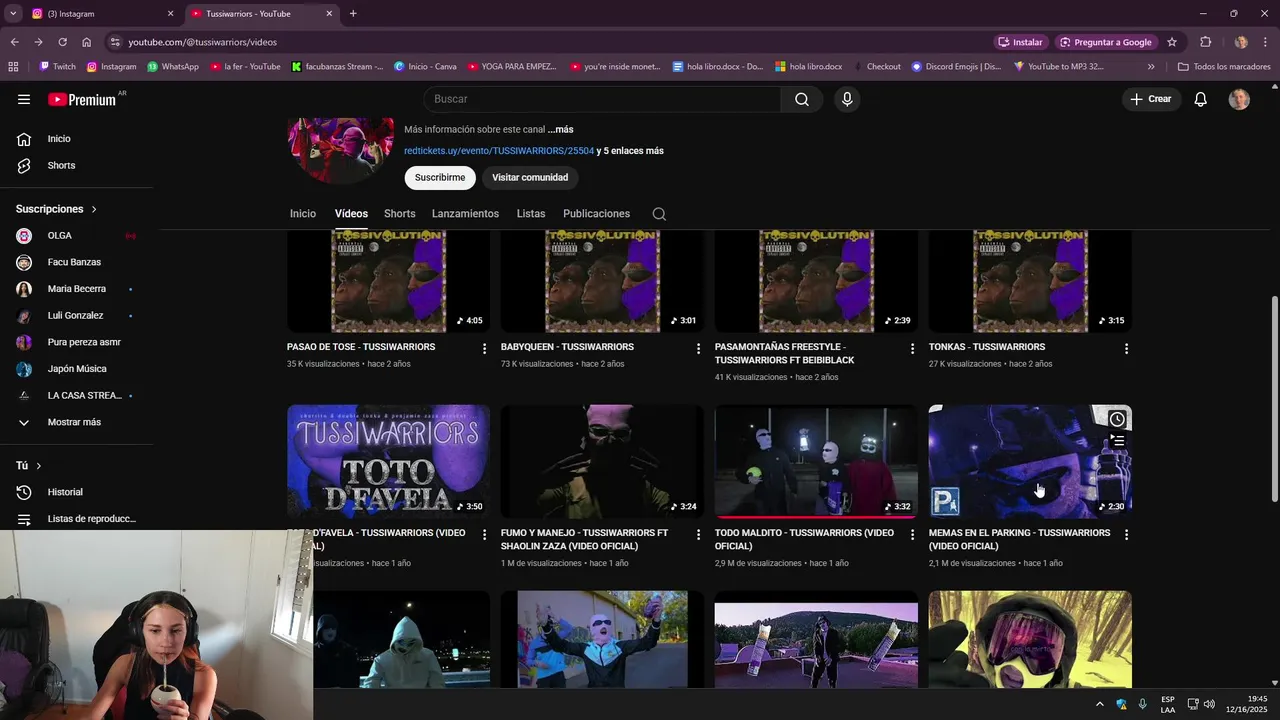Open the notifications bell

(1201, 99)
